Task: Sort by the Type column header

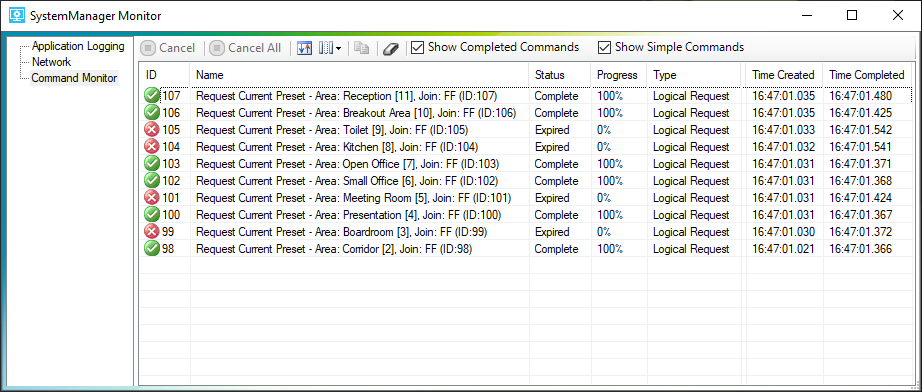Action: click(x=694, y=75)
